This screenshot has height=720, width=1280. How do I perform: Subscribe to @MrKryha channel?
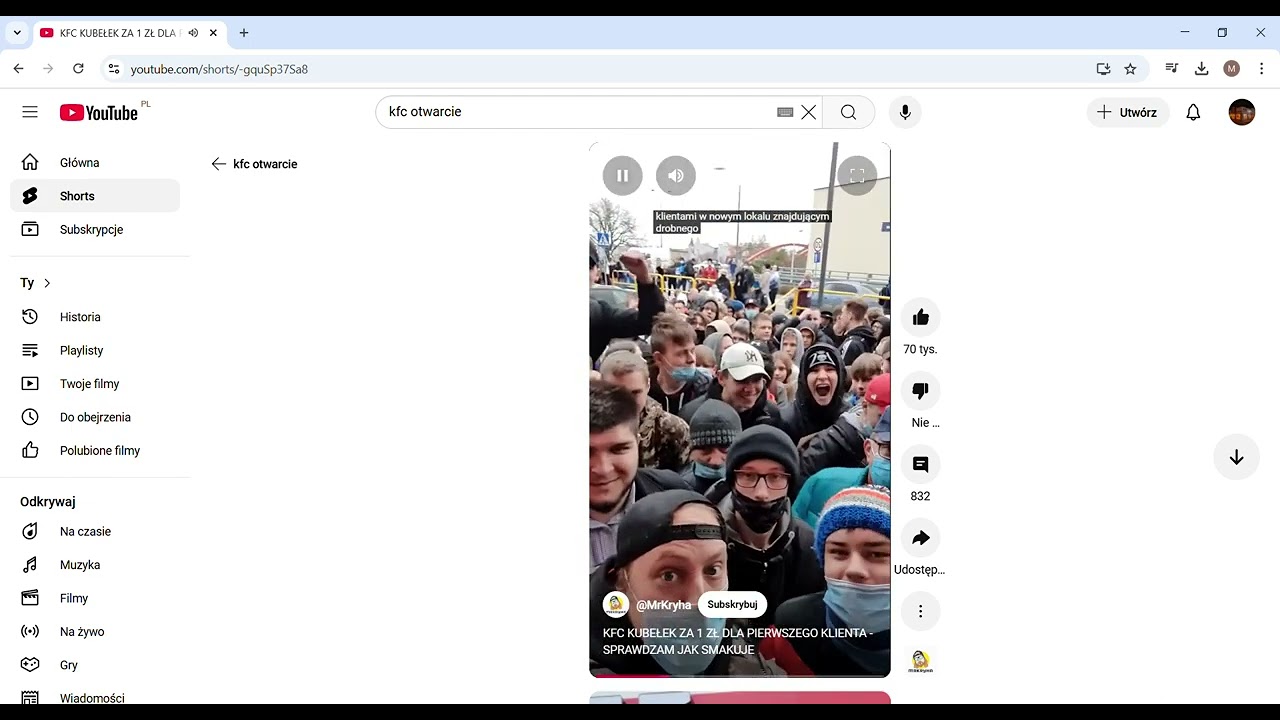tap(732, 604)
